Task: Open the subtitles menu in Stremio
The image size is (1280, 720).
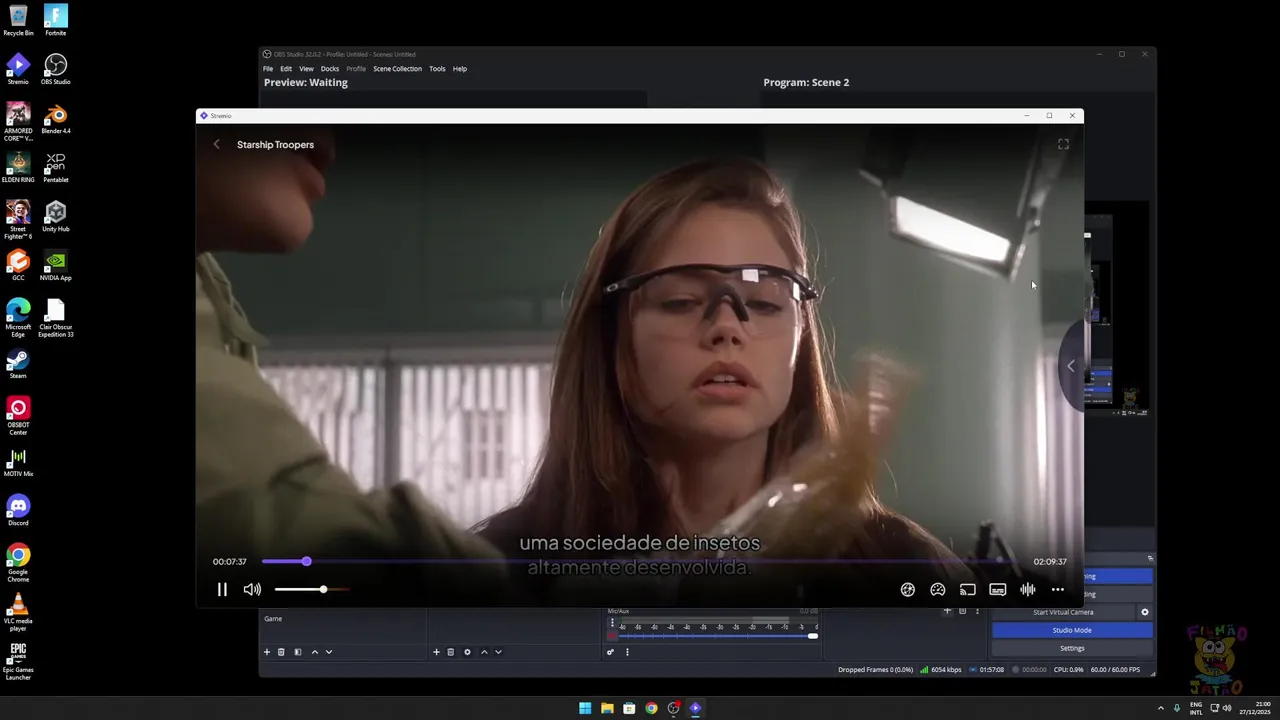Action: tap(997, 590)
